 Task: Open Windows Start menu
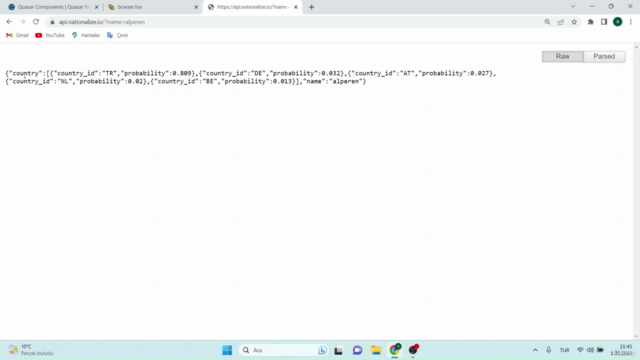click(x=227, y=350)
